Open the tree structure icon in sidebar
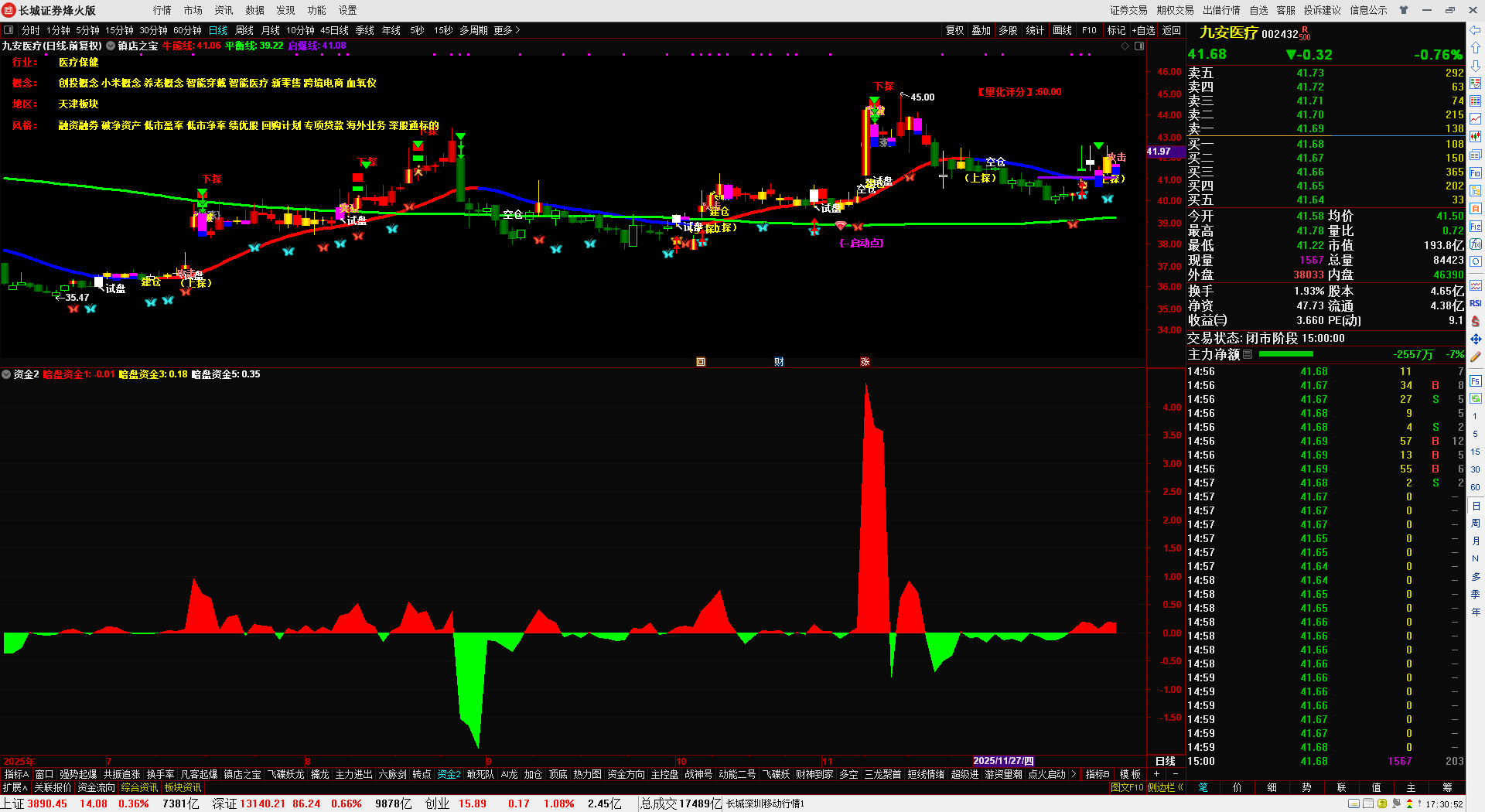This screenshot has width=1485, height=812. [x=1476, y=190]
